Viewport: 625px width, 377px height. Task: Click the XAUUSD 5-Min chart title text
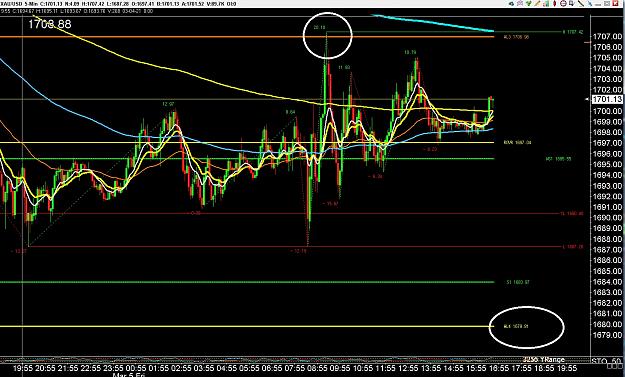click(18, 4)
